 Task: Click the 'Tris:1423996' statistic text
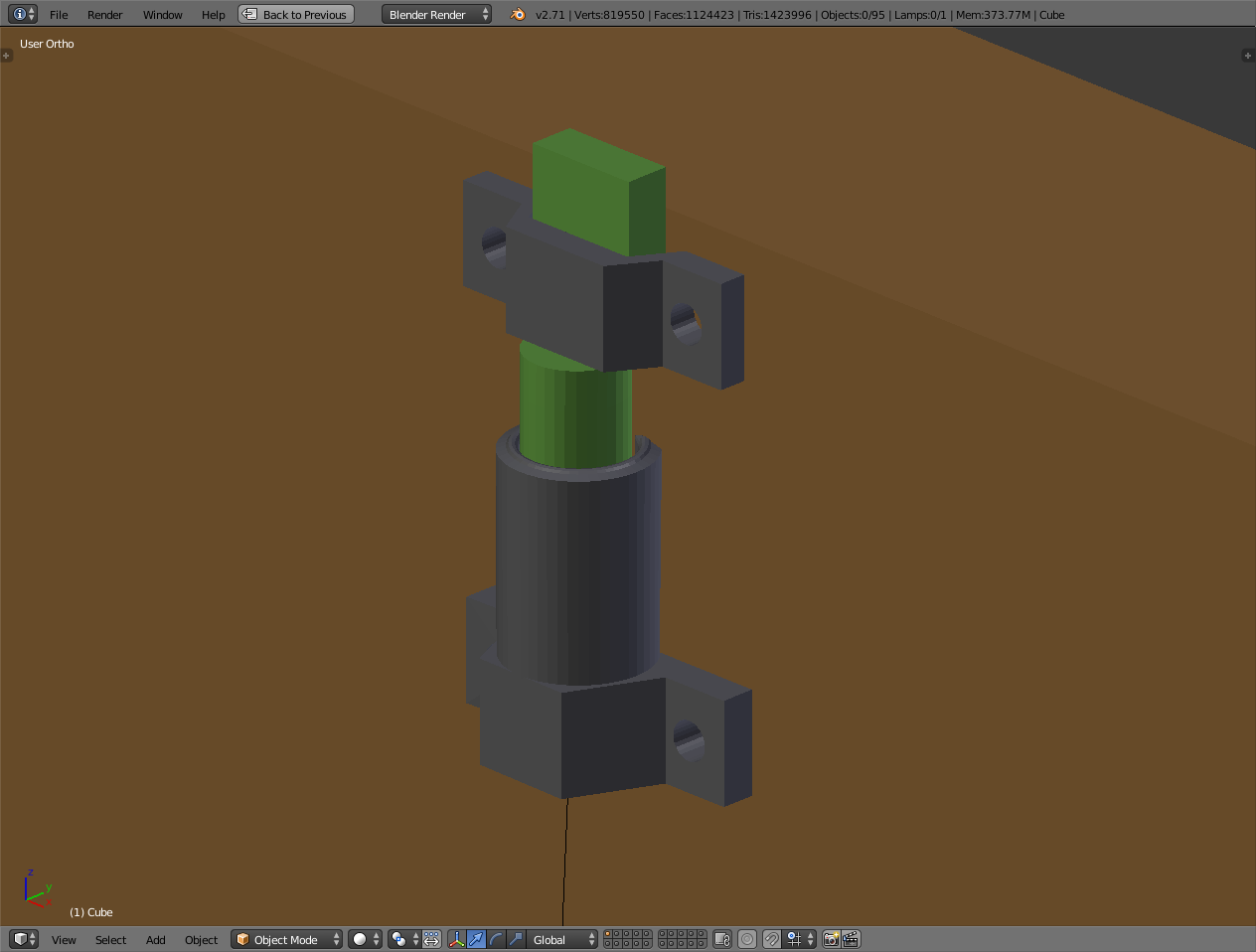click(777, 15)
